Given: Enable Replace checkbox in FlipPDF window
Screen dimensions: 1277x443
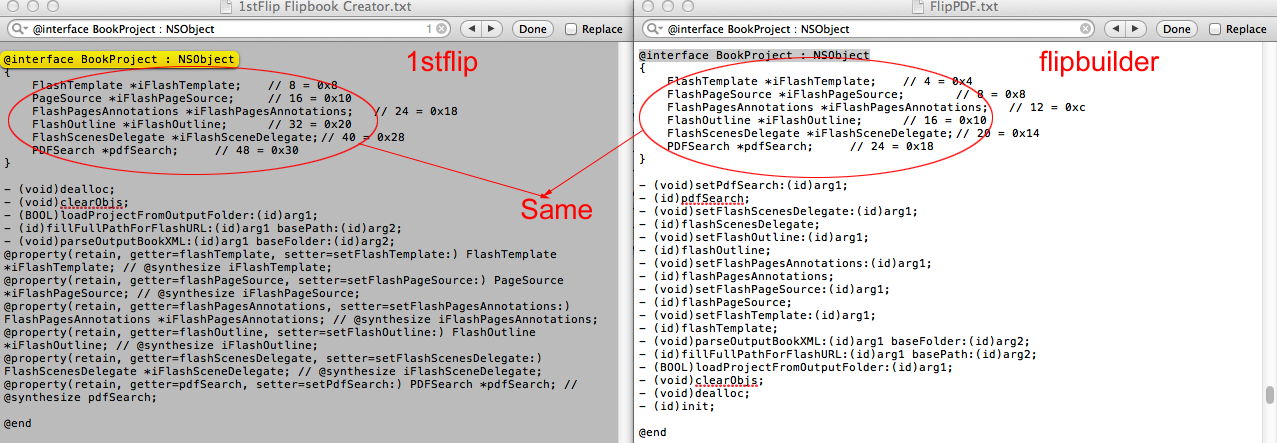Looking at the screenshot, I should tap(1214, 30).
